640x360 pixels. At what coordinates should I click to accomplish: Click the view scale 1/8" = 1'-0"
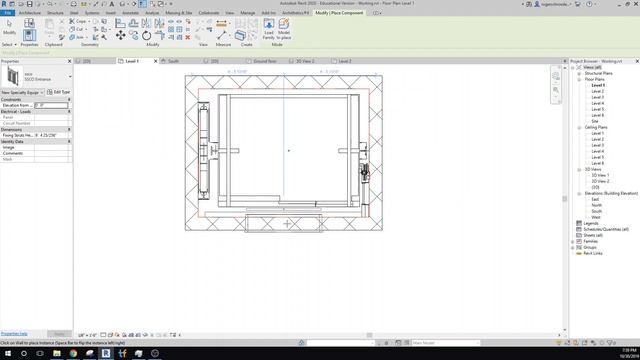[87, 335]
